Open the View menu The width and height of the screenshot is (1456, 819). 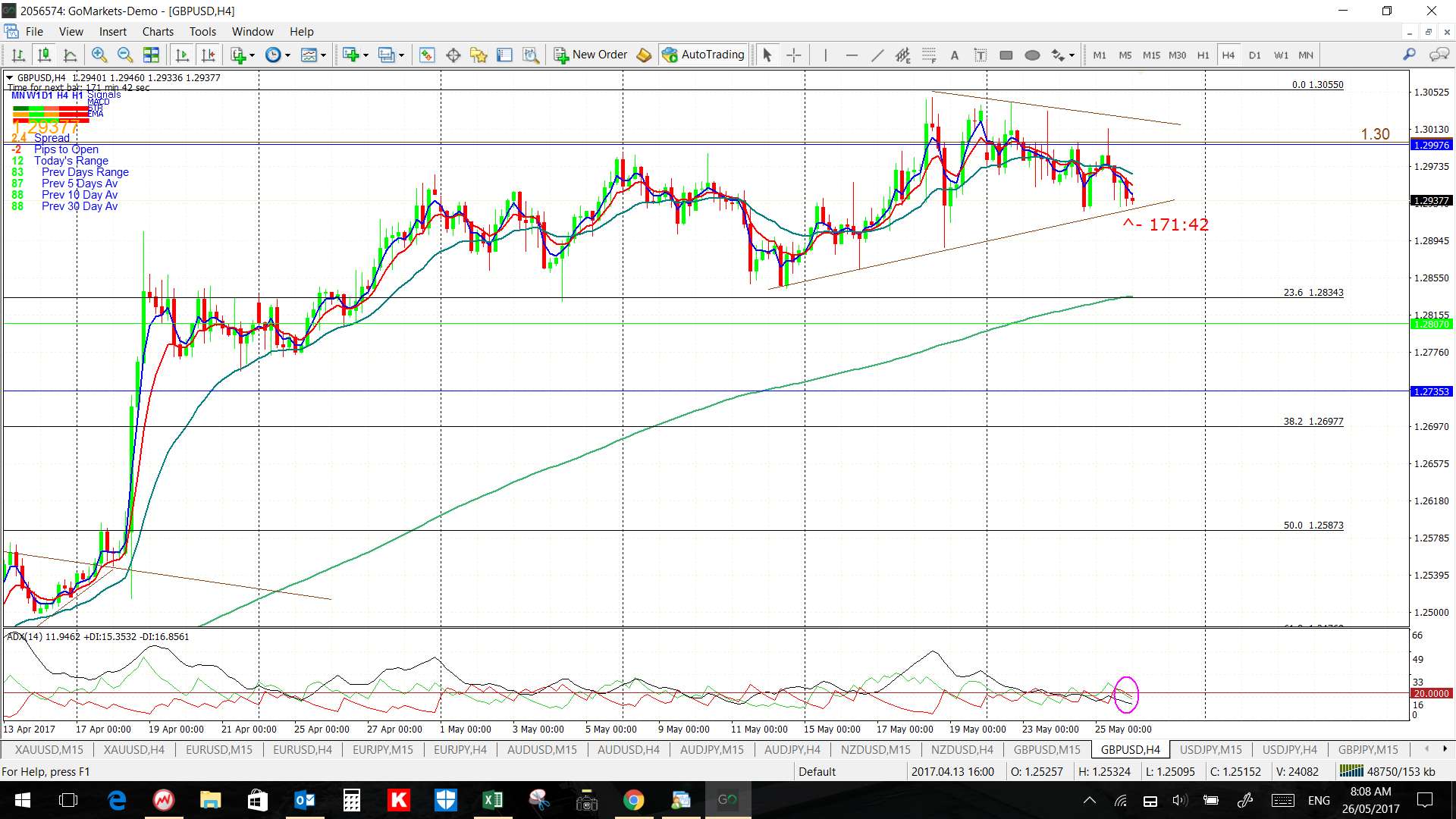click(71, 32)
